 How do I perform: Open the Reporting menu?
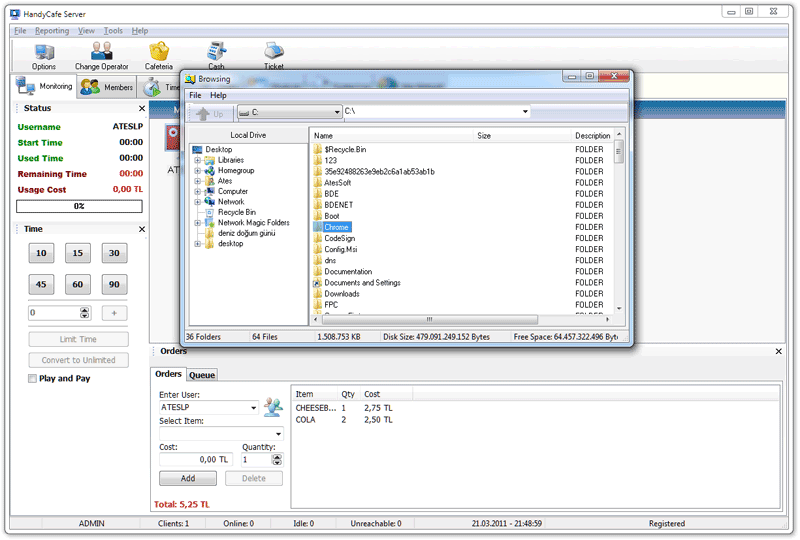tap(52, 31)
